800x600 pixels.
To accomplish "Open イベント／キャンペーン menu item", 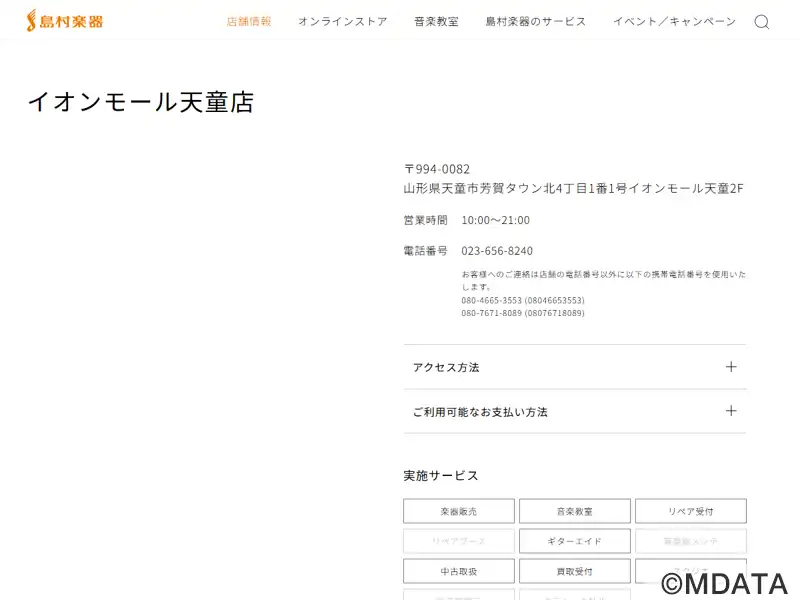I will [x=674, y=21].
